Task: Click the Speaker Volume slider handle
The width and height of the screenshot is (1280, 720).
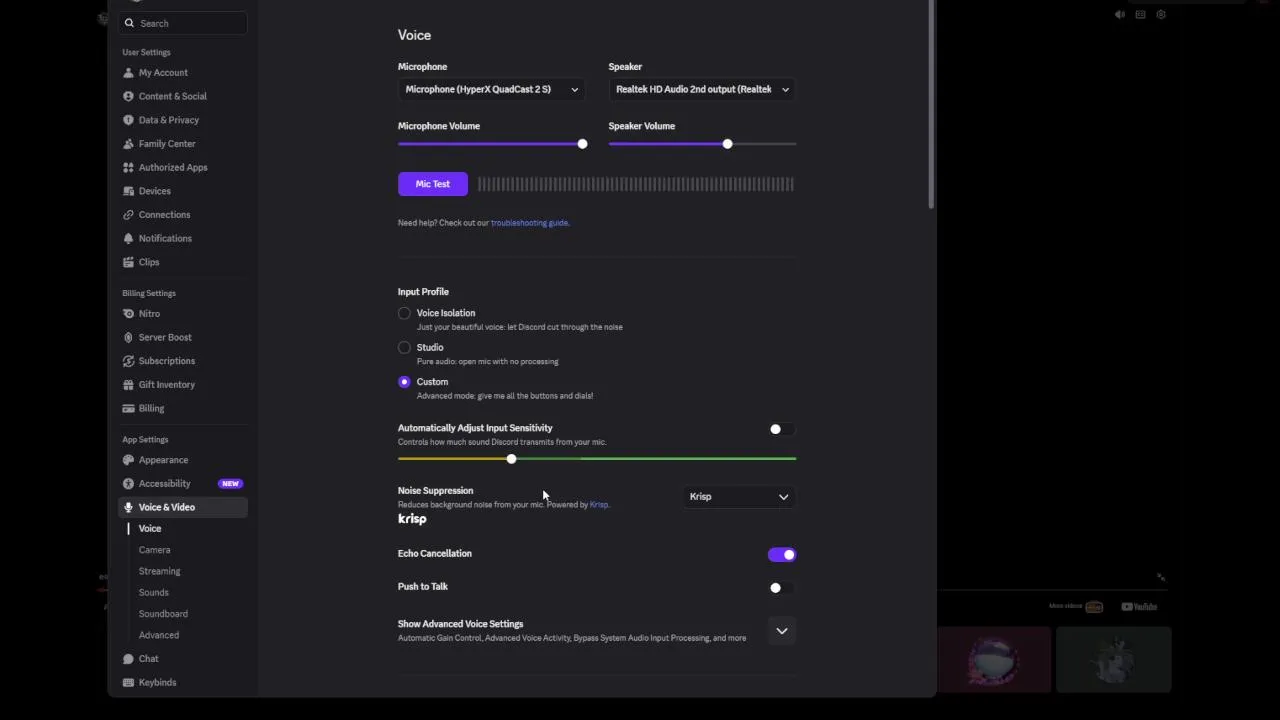Action: click(x=727, y=144)
